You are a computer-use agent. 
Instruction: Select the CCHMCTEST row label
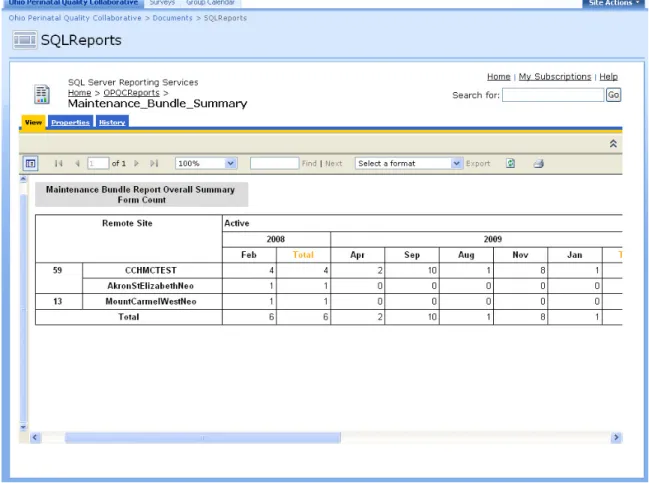151,271
